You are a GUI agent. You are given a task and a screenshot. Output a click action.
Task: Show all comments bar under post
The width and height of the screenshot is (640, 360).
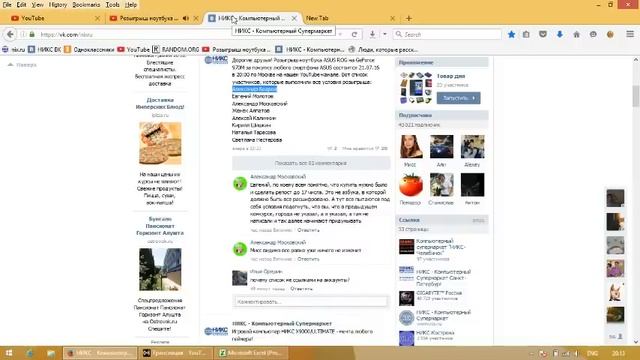[x=311, y=163]
